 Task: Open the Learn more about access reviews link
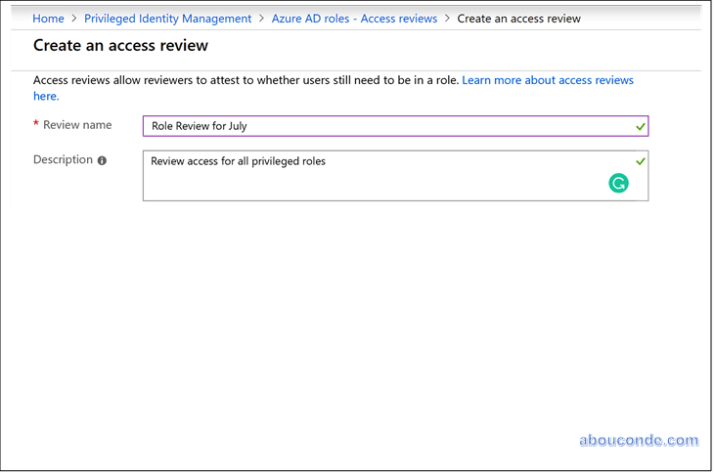547,80
